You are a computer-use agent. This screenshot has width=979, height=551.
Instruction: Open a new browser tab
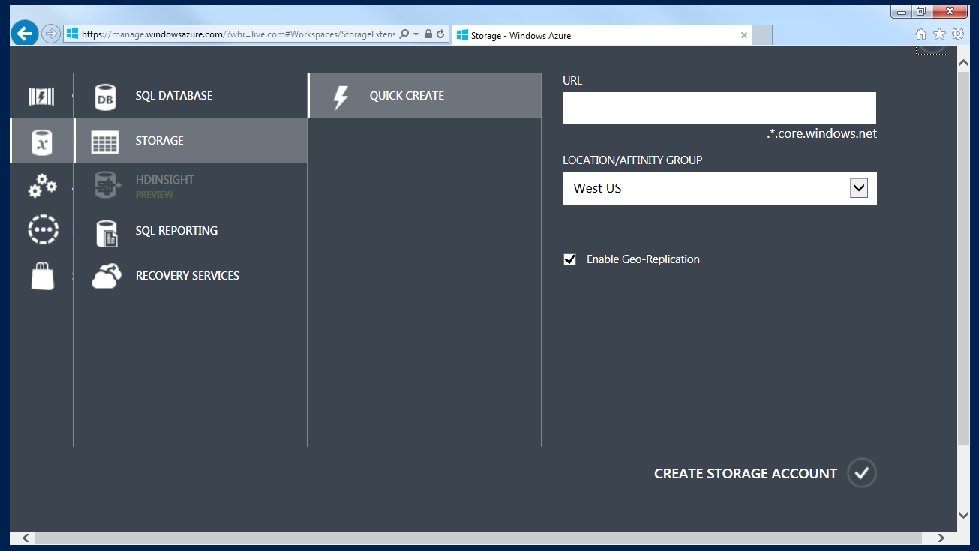pos(762,35)
